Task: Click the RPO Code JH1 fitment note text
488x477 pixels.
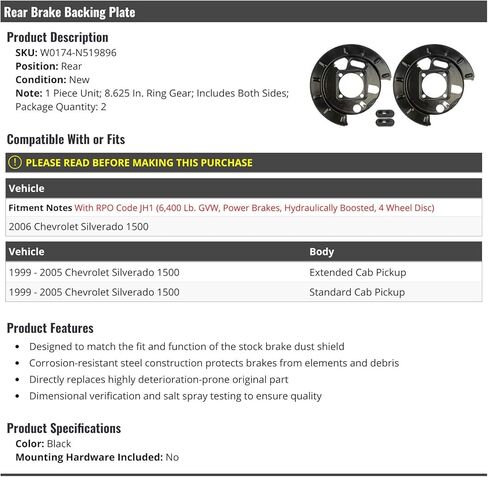Action: (254, 208)
